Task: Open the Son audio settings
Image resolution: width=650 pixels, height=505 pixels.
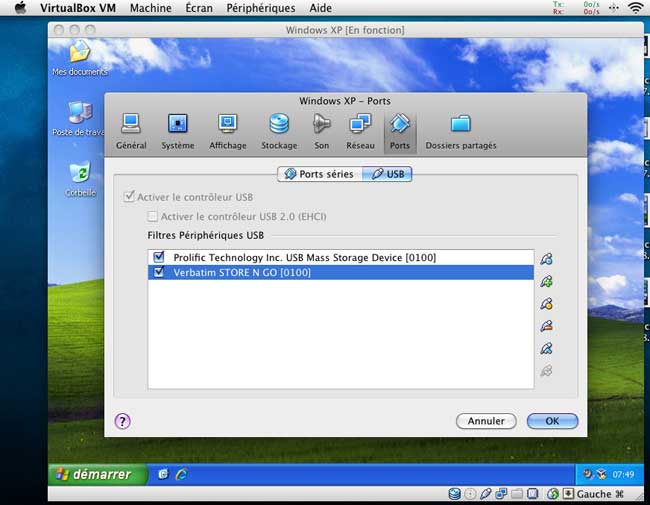Action: tap(321, 131)
